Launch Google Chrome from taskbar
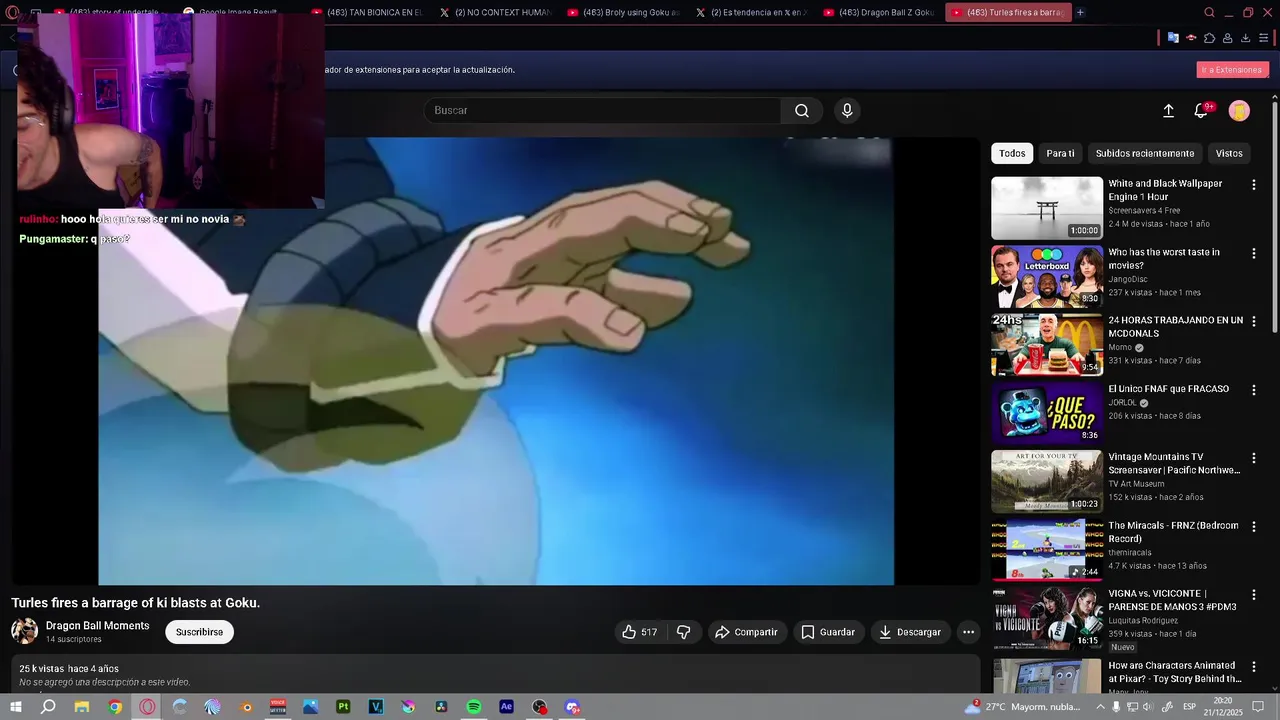Image resolution: width=1280 pixels, height=720 pixels. point(115,707)
